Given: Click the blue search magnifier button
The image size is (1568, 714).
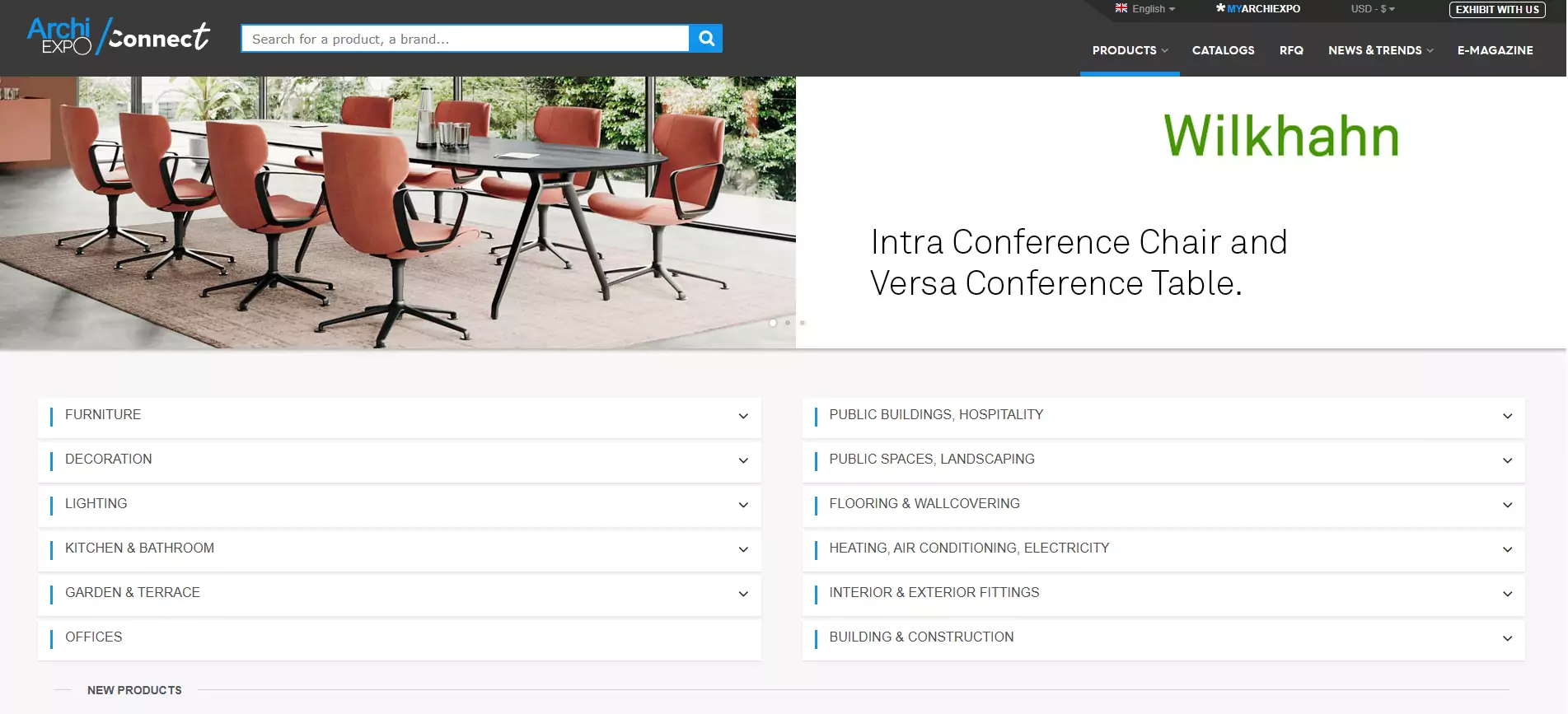Looking at the screenshot, I should 706,38.
